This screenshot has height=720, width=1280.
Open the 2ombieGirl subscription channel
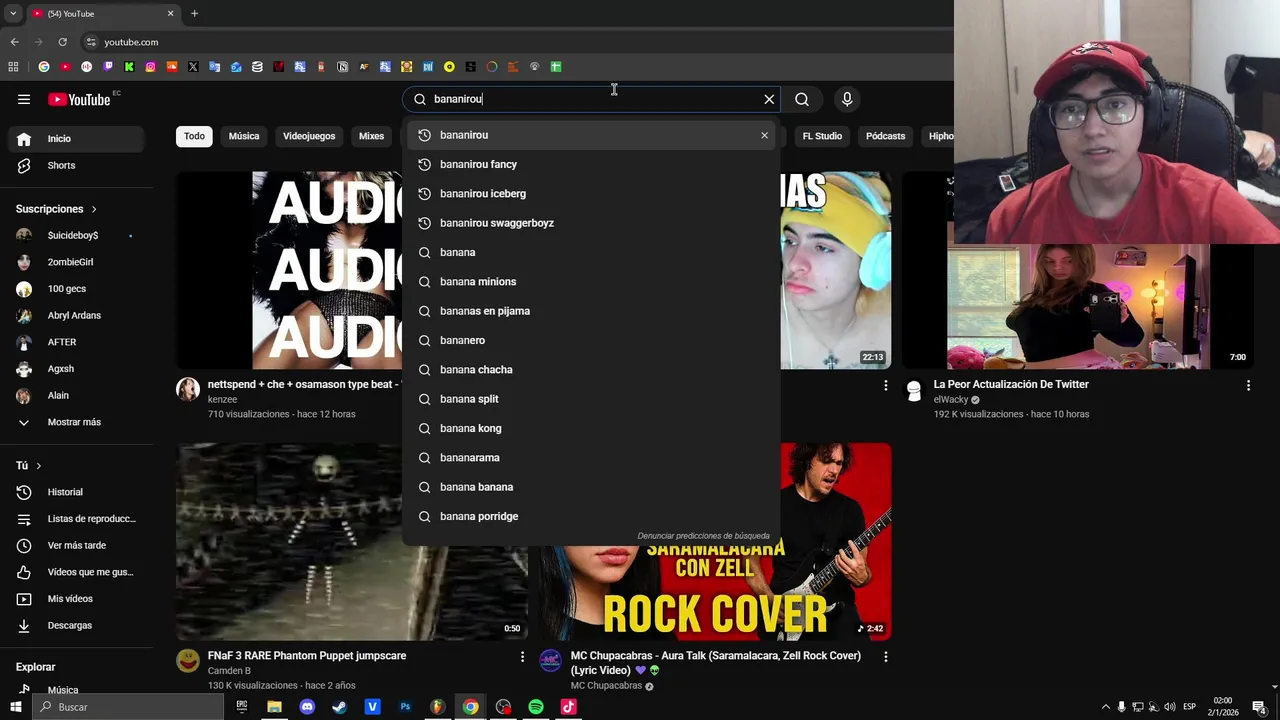click(76, 262)
